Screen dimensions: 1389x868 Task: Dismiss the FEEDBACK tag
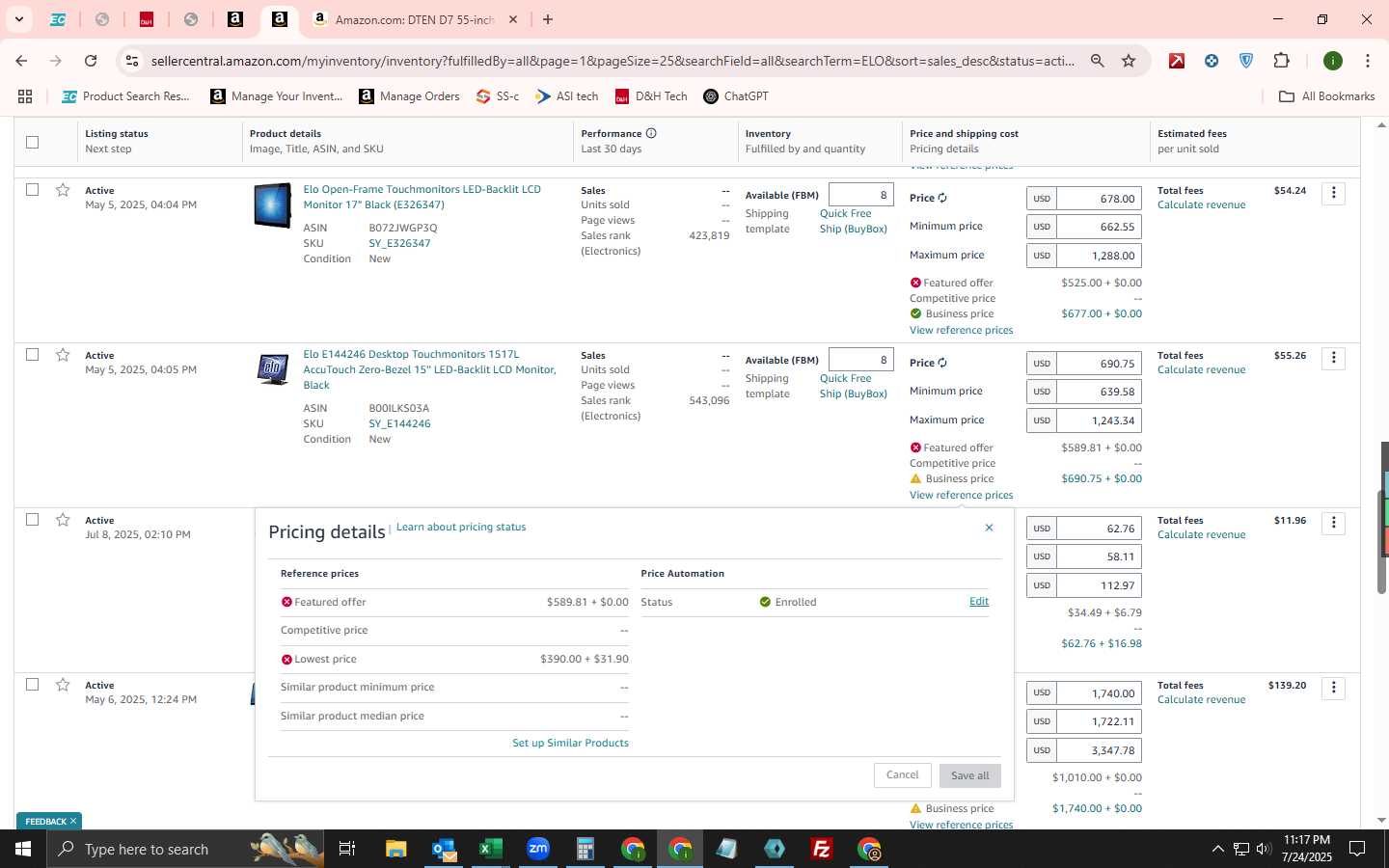73,822
